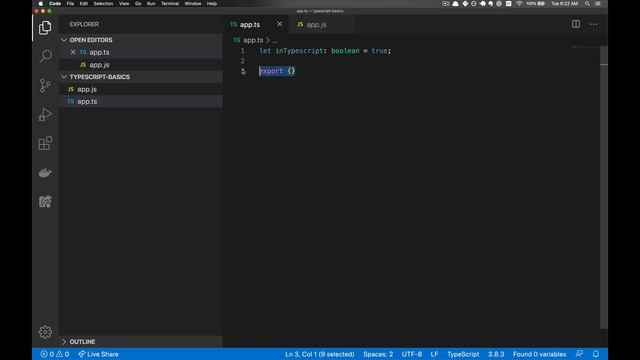Click the Wi-Fi icon in menu bar
Screen dimensions: 640x360
tap(519, 3)
